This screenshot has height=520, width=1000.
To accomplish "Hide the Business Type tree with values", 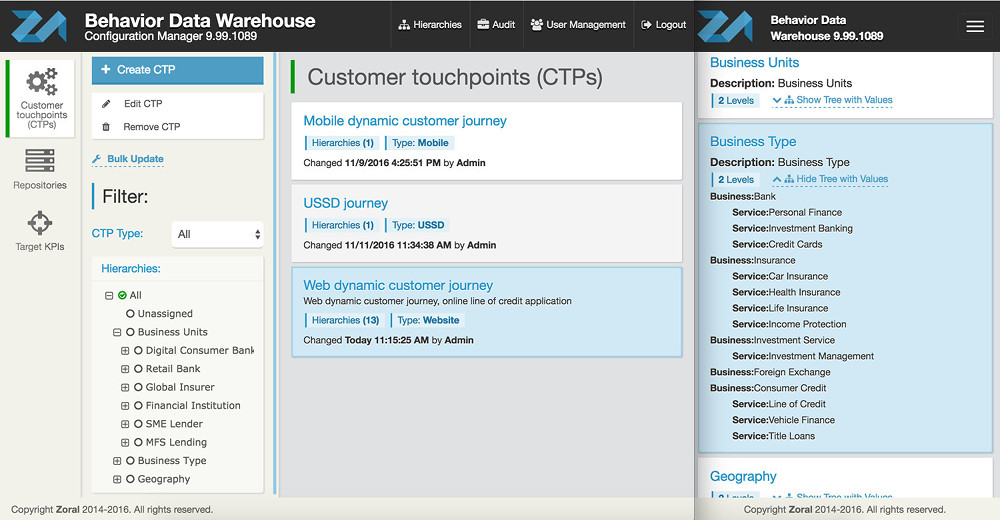I will point(831,179).
